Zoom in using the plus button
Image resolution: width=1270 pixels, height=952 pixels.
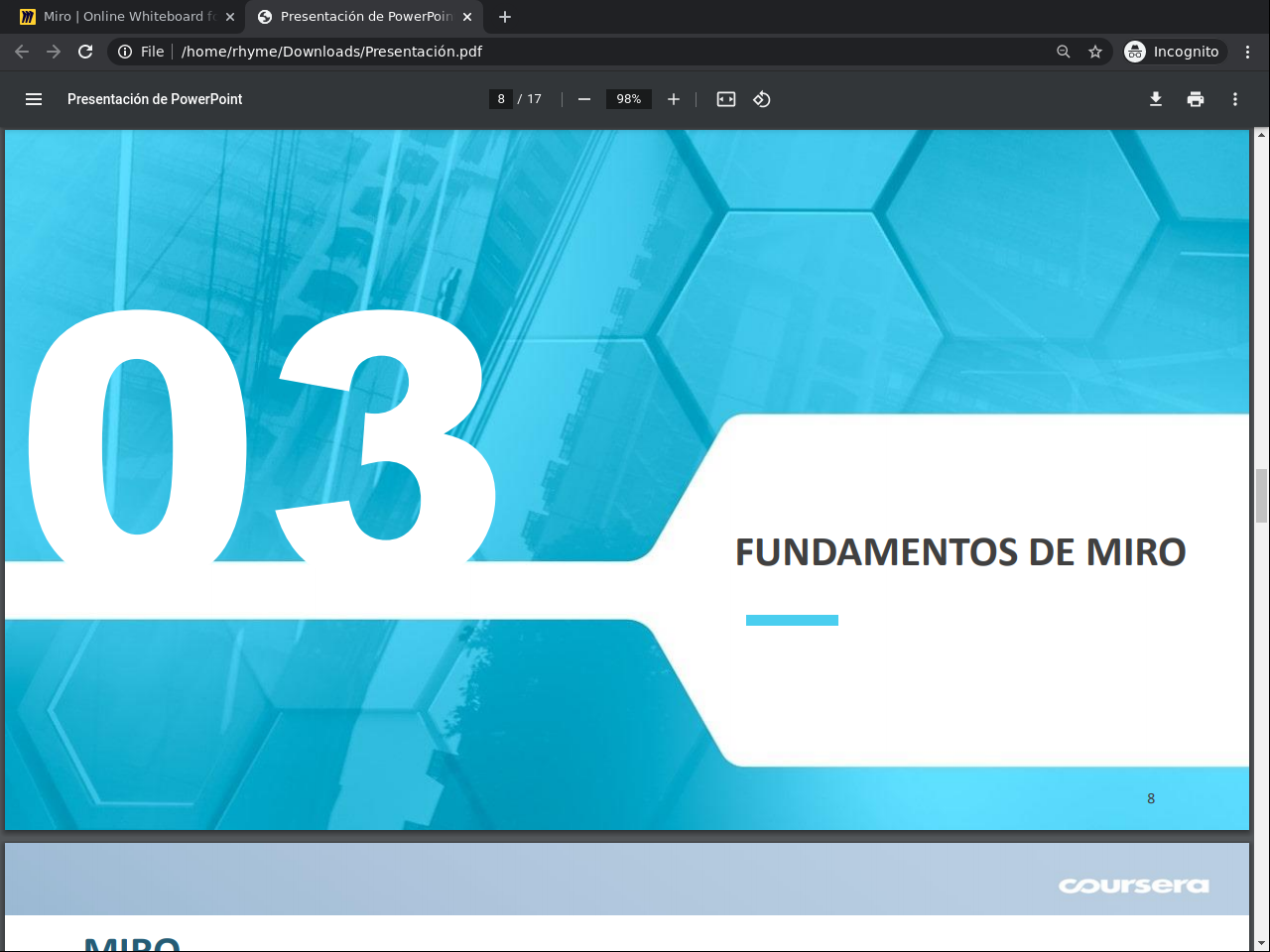click(x=674, y=99)
